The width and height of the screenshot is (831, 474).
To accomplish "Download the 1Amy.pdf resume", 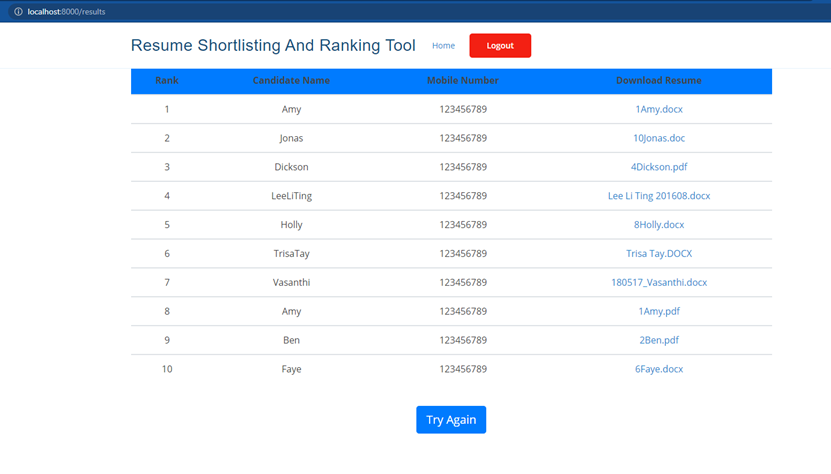I will (658, 312).
